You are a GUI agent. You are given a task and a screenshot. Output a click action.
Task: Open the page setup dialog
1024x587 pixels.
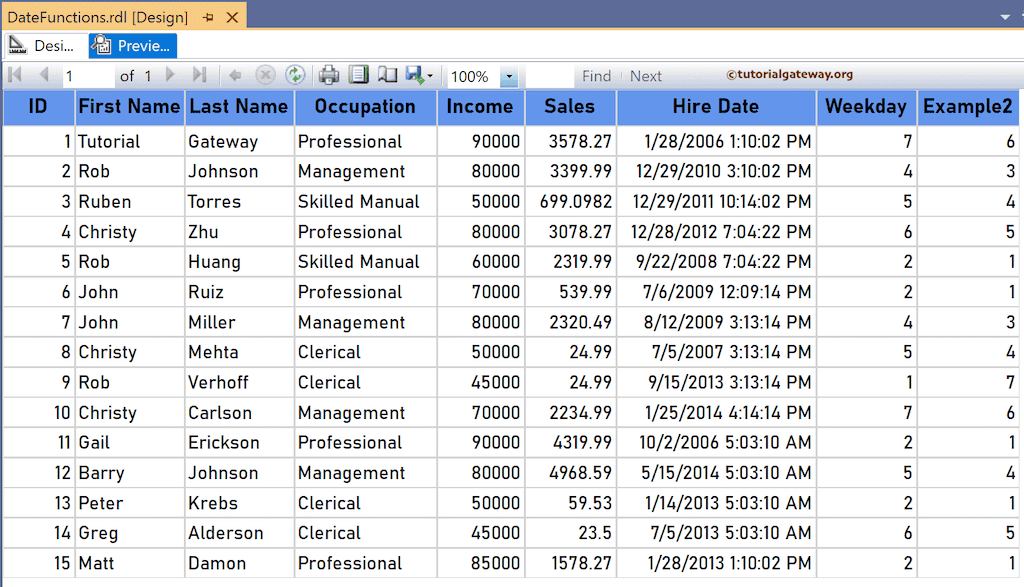coord(387,75)
